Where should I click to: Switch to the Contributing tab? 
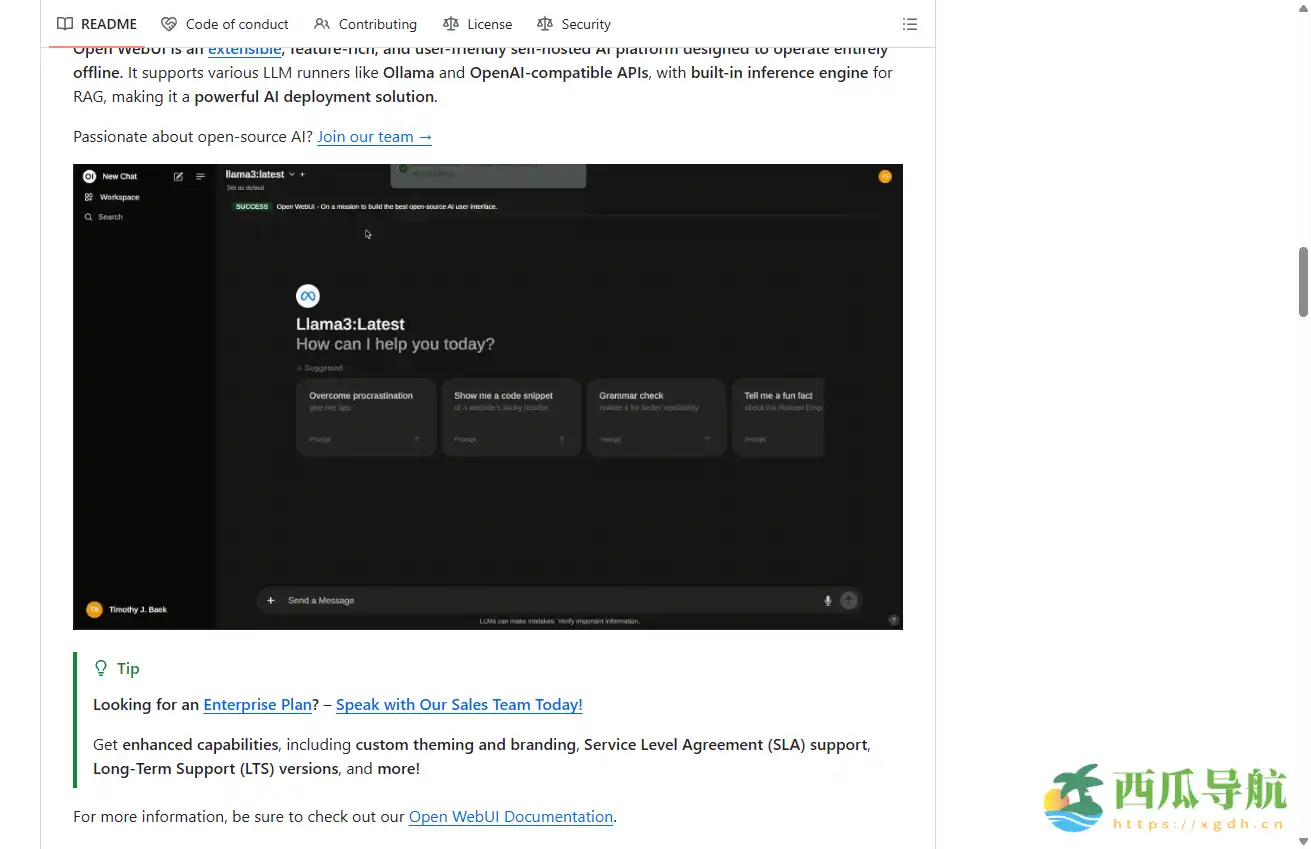coord(377,24)
